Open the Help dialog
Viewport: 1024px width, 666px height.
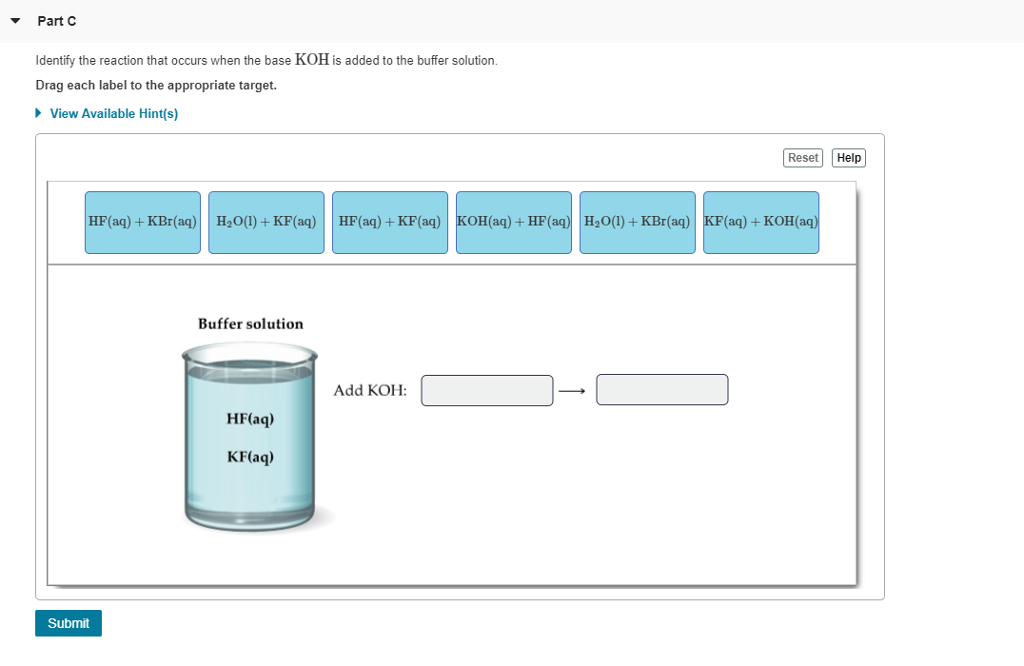tap(848, 157)
